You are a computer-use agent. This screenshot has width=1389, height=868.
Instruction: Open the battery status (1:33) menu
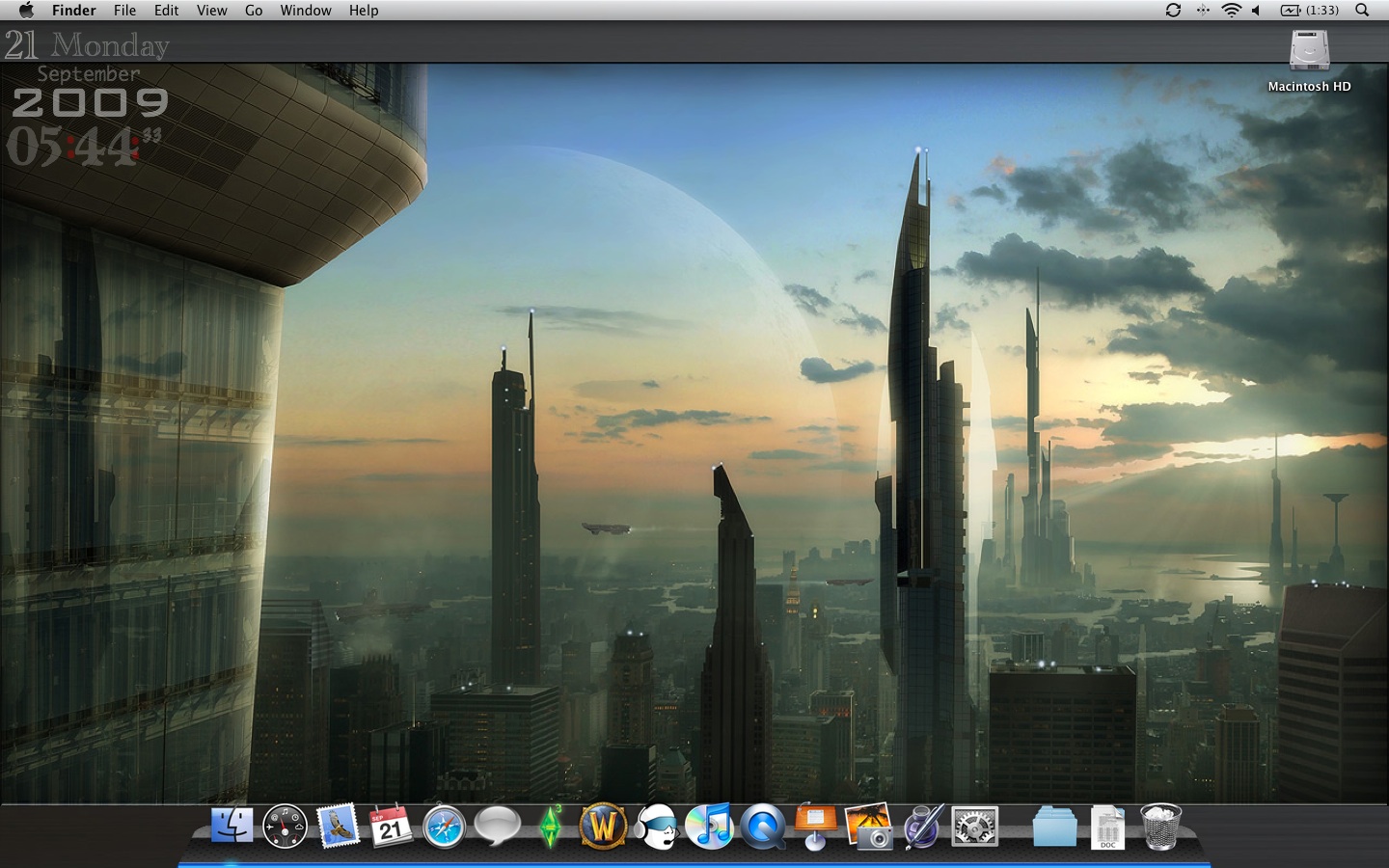click(1310, 10)
